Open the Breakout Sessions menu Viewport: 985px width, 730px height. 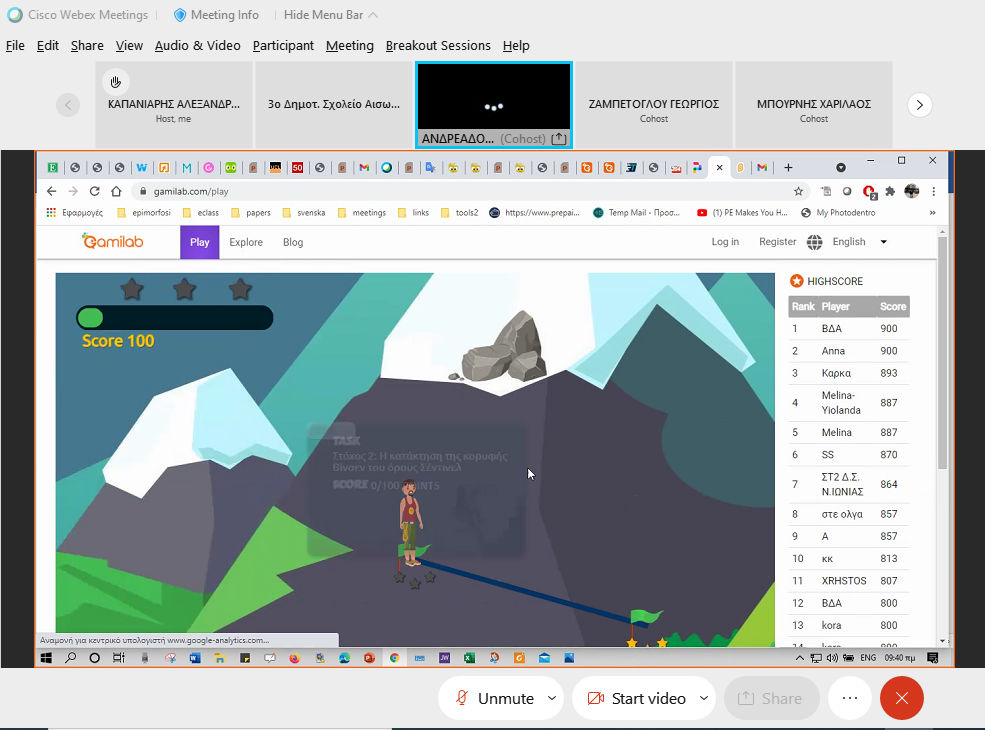[x=438, y=45]
